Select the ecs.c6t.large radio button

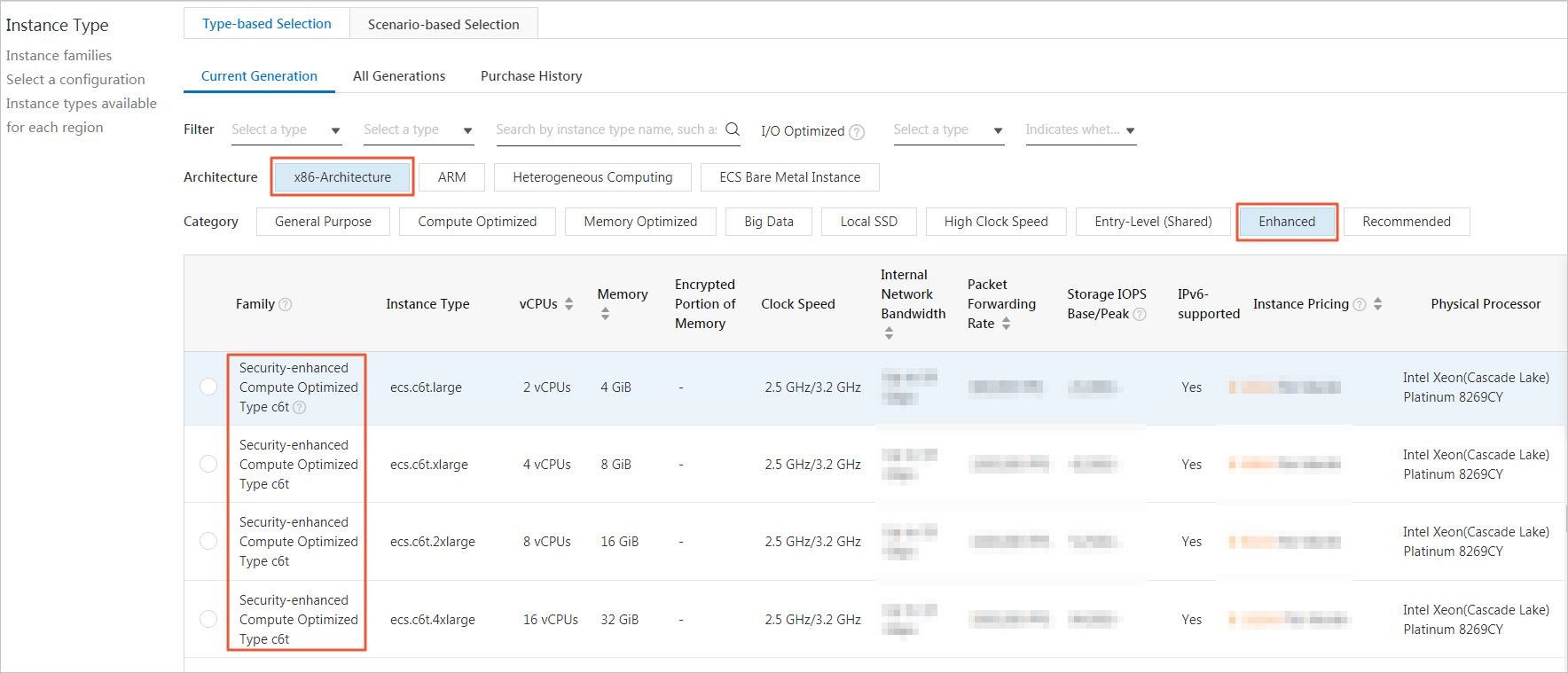(208, 387)
